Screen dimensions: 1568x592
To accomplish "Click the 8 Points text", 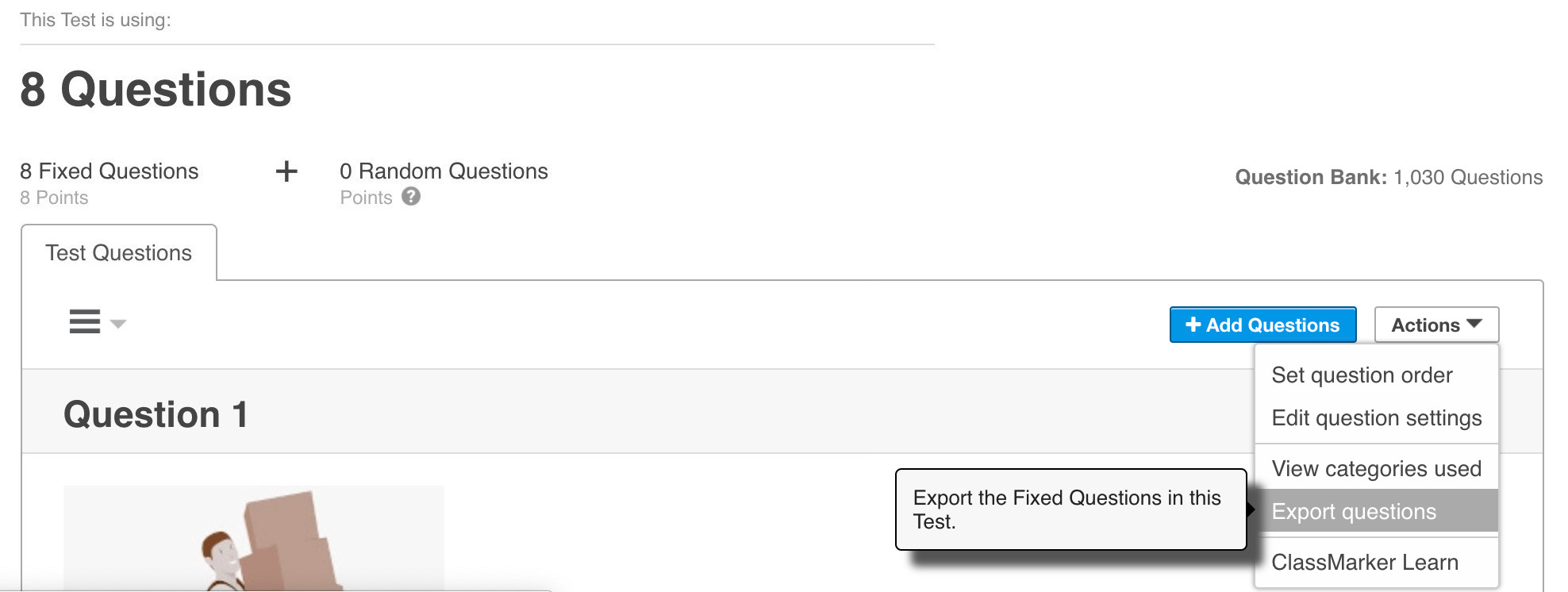I will [x=54, y=198].
